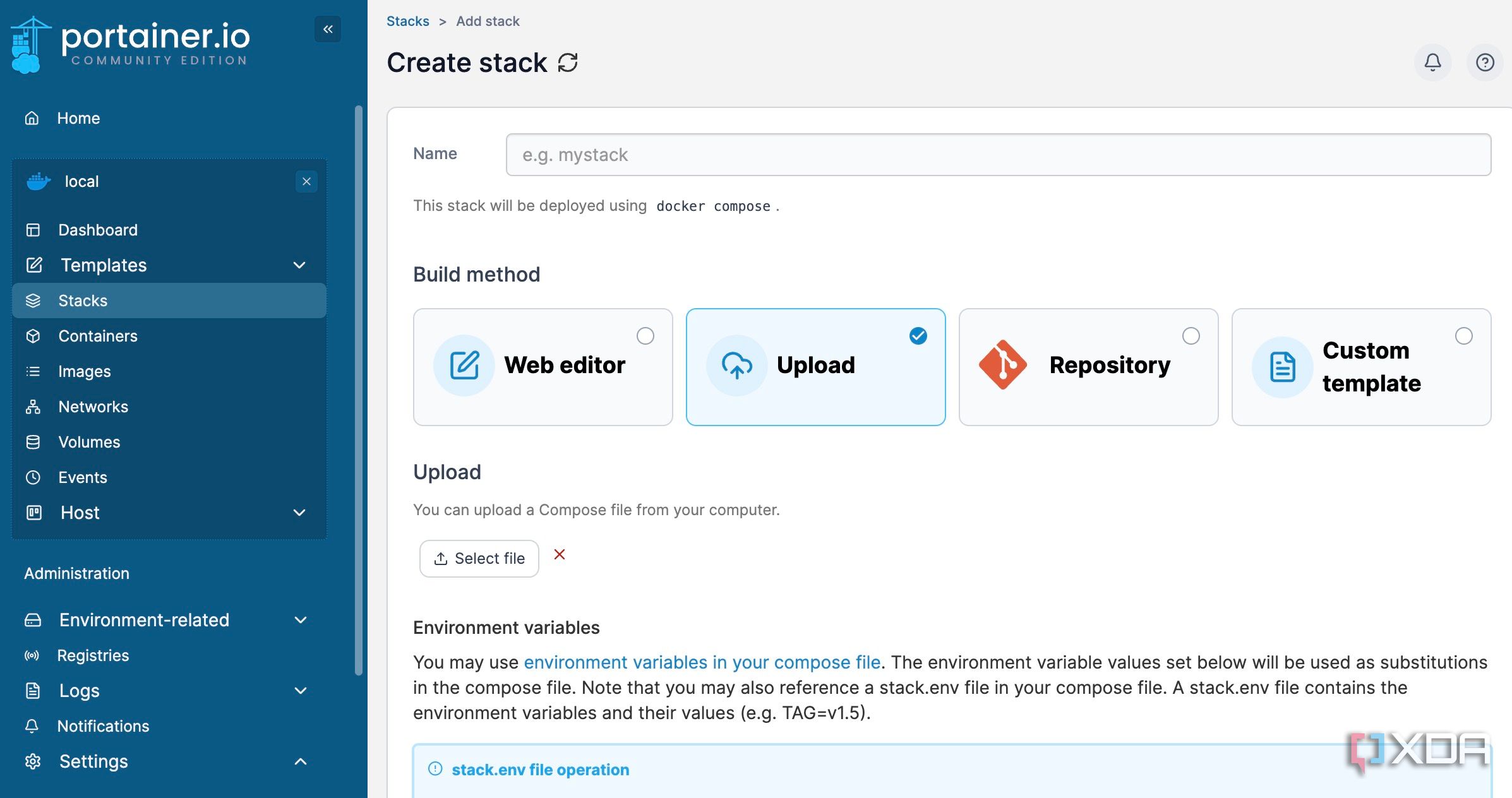The height and width of the screenshot is (798, 1512).
Task: Open Networks in the sidebar
Action: 169,407
